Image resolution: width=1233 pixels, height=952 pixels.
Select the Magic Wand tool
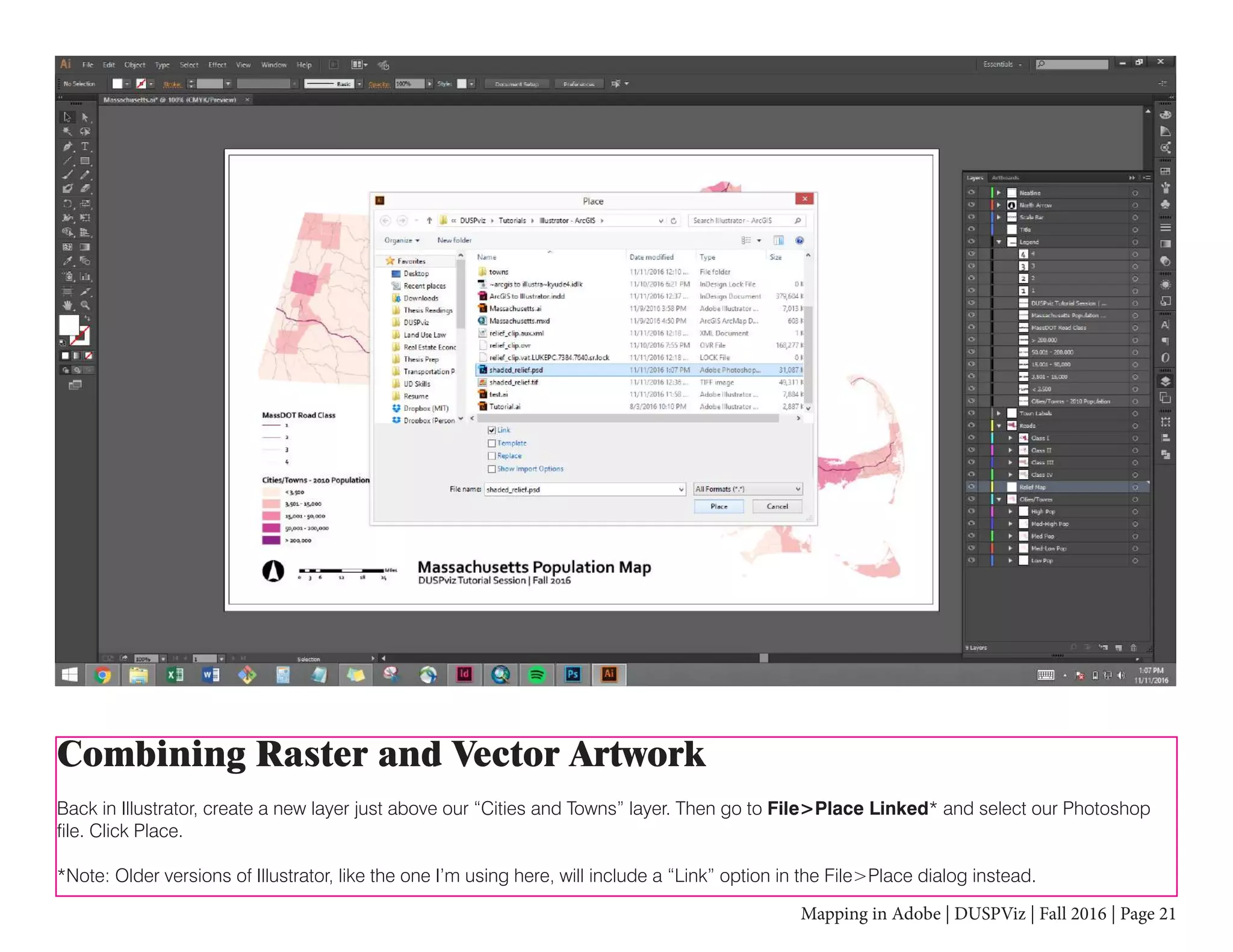[x=67, y=131]
